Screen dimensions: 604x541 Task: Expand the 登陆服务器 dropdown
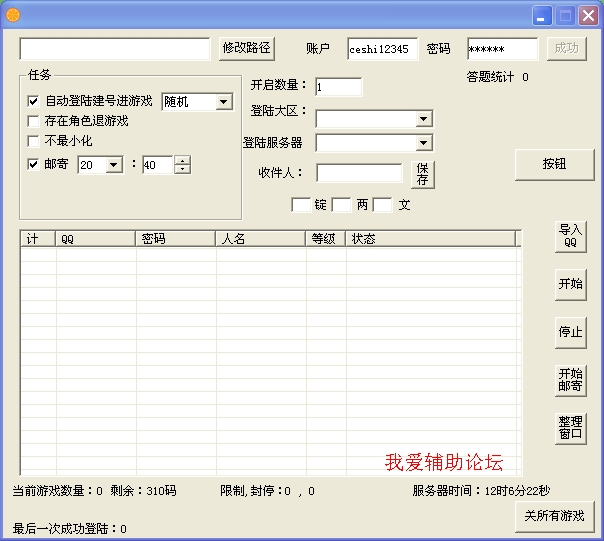423,143
